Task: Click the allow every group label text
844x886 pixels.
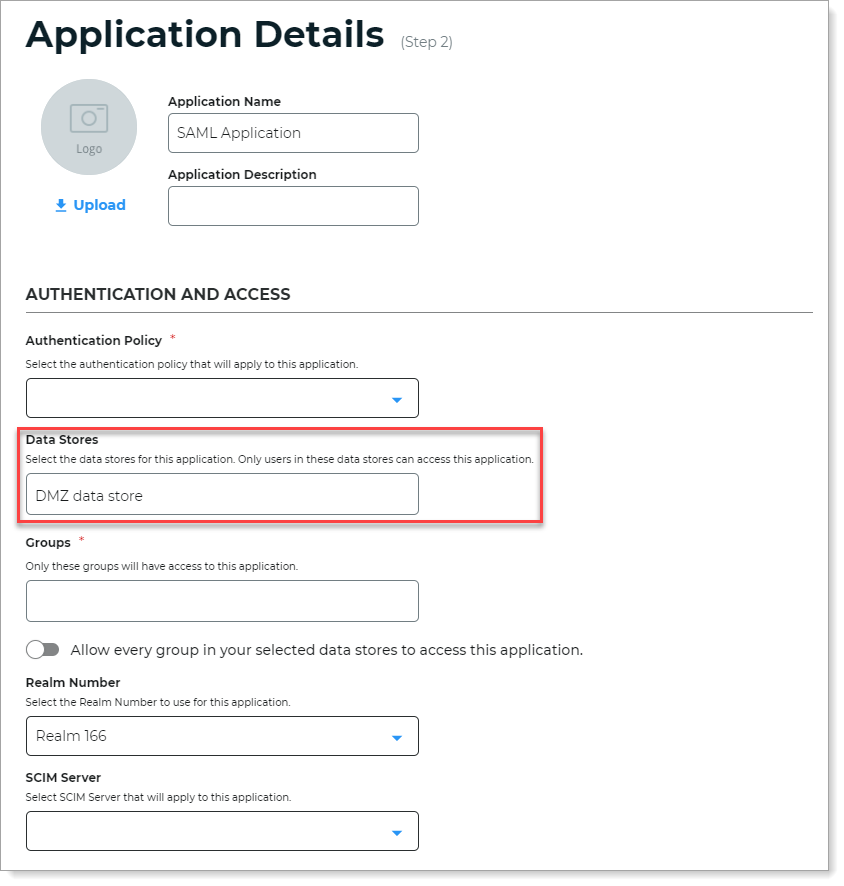Action: point(326,650)
